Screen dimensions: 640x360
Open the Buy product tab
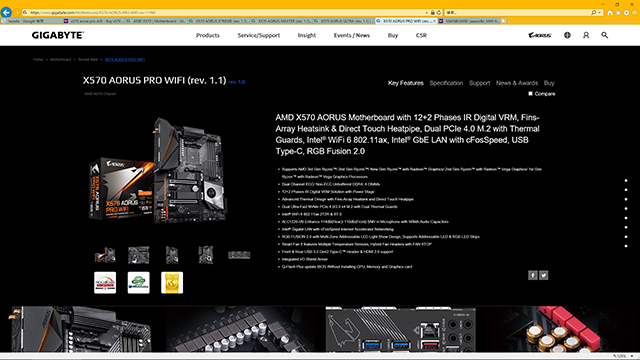pos(549,83)
